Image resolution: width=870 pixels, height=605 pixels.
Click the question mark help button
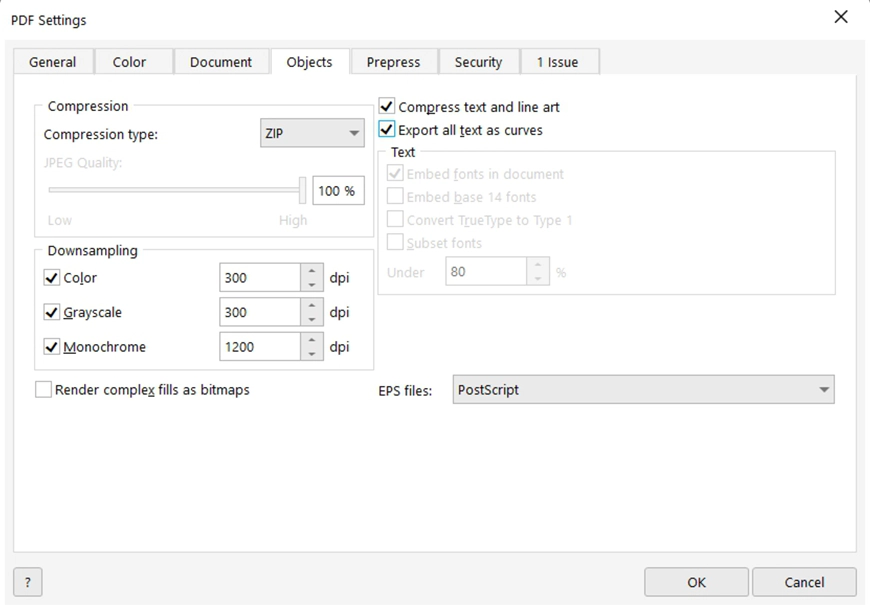tap(28, 582)
